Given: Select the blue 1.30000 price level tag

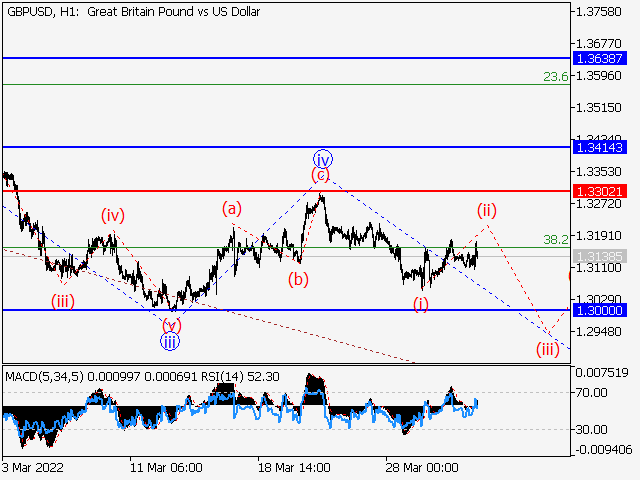Looking at the screenshot, I should pos(599,310).
